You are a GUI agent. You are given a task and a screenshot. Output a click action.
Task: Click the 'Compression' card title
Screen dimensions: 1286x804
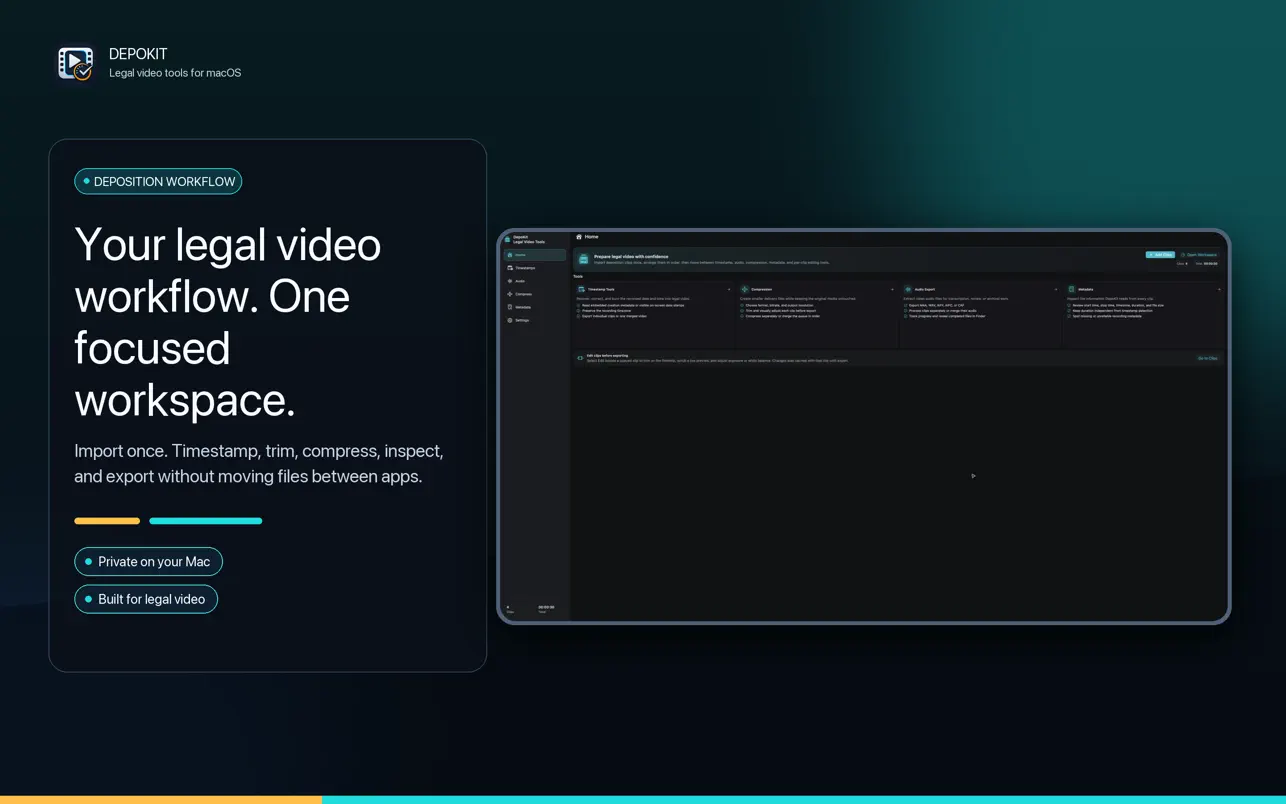(761, 289)
